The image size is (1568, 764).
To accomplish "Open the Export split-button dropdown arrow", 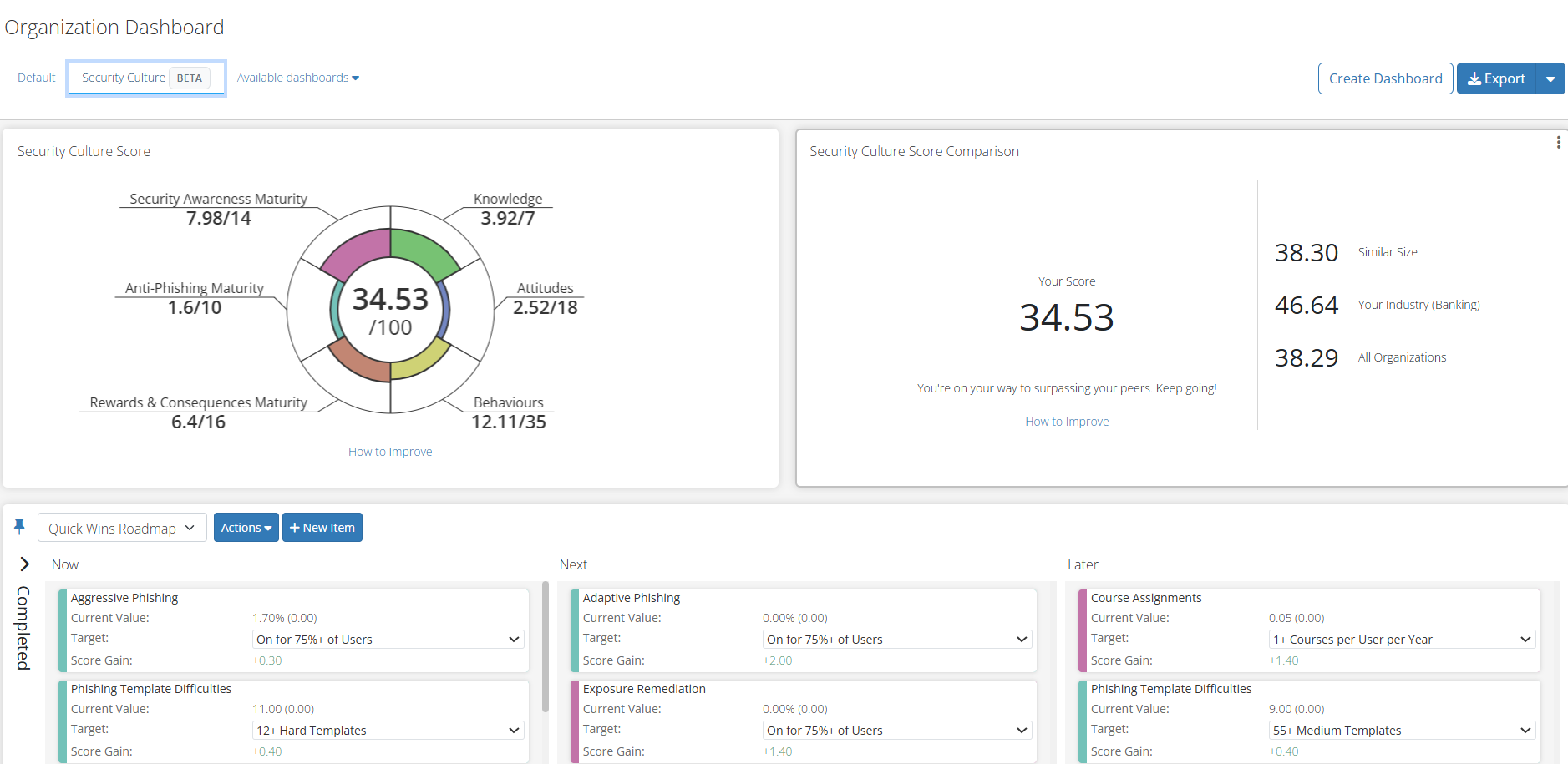I will tap(1550, 78).
